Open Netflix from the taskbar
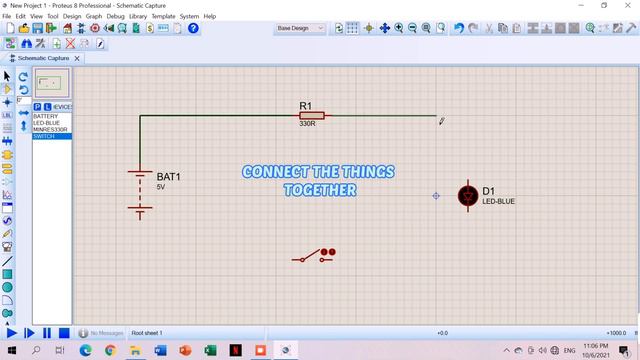The image size is (640, 360). coord(236,350)
